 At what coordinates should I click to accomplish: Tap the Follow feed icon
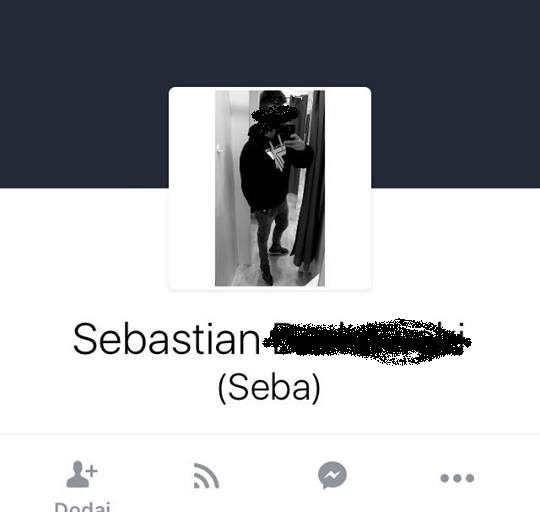point(206,476)
